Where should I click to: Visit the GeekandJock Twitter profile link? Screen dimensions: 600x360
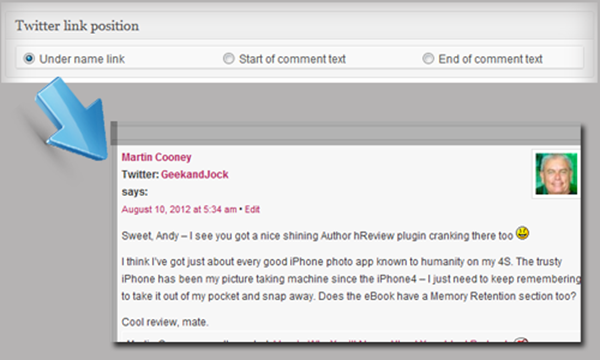195,174
